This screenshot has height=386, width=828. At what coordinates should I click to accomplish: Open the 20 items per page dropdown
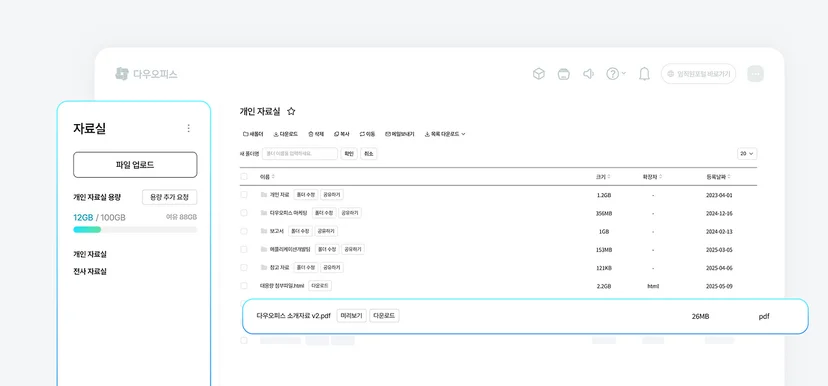tap(747, 154)
